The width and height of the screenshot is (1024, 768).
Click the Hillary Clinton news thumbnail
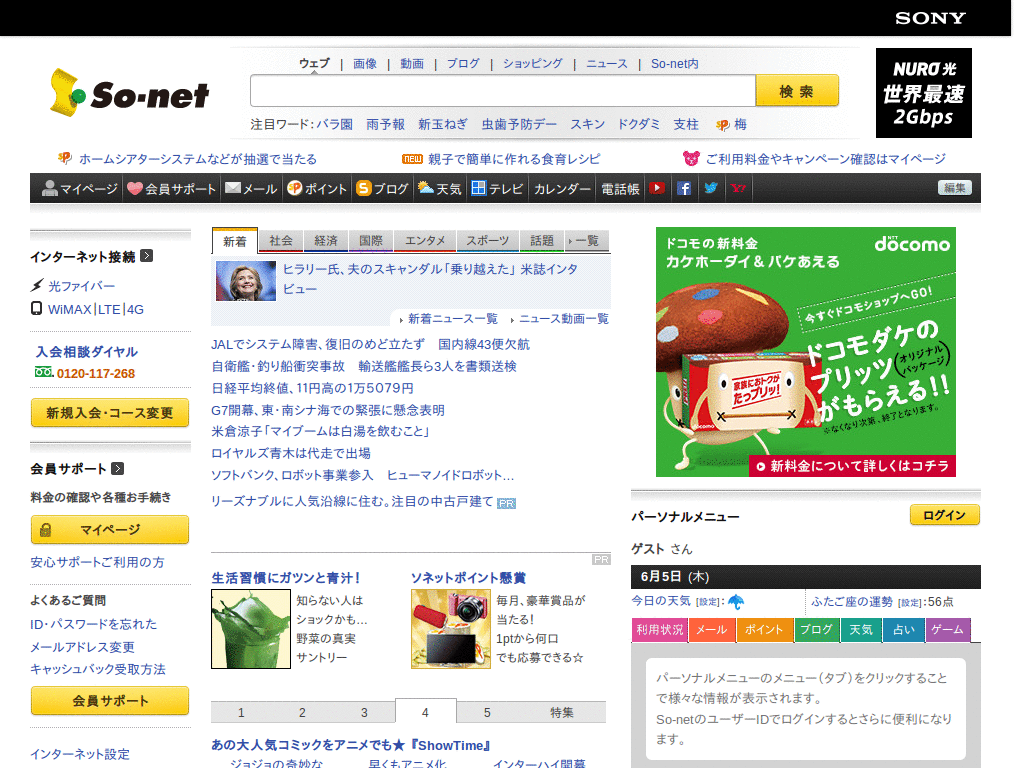tap(246, 281)
